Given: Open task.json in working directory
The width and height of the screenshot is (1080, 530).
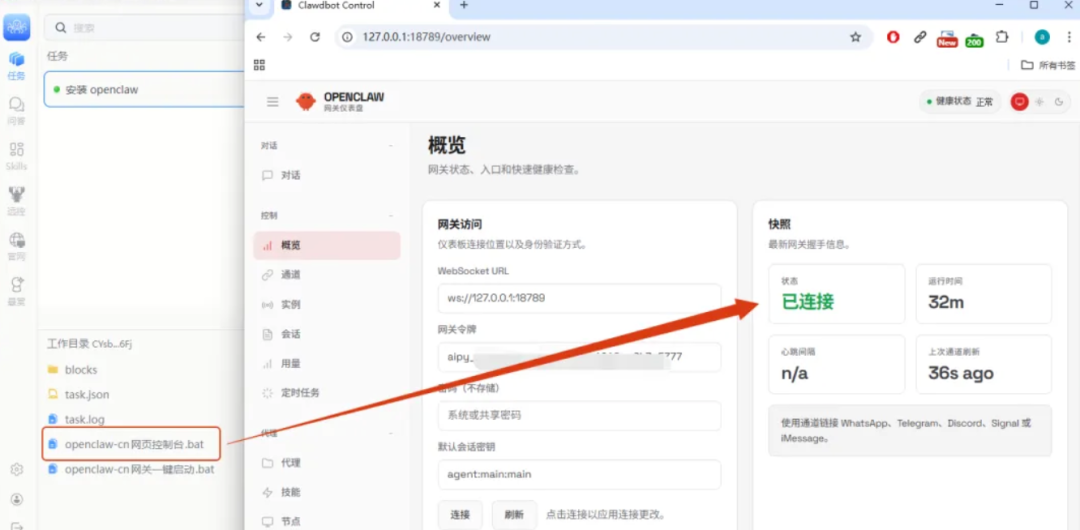Looking at the screenshot, I should click(78, 394).
